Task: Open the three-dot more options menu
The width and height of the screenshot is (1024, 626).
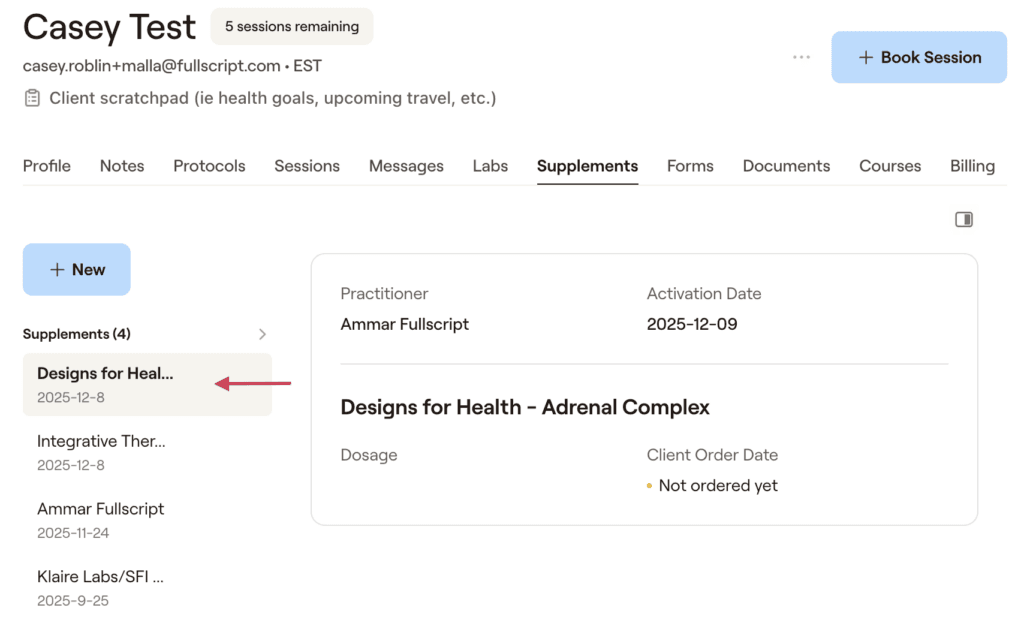Action: [801, 57]
